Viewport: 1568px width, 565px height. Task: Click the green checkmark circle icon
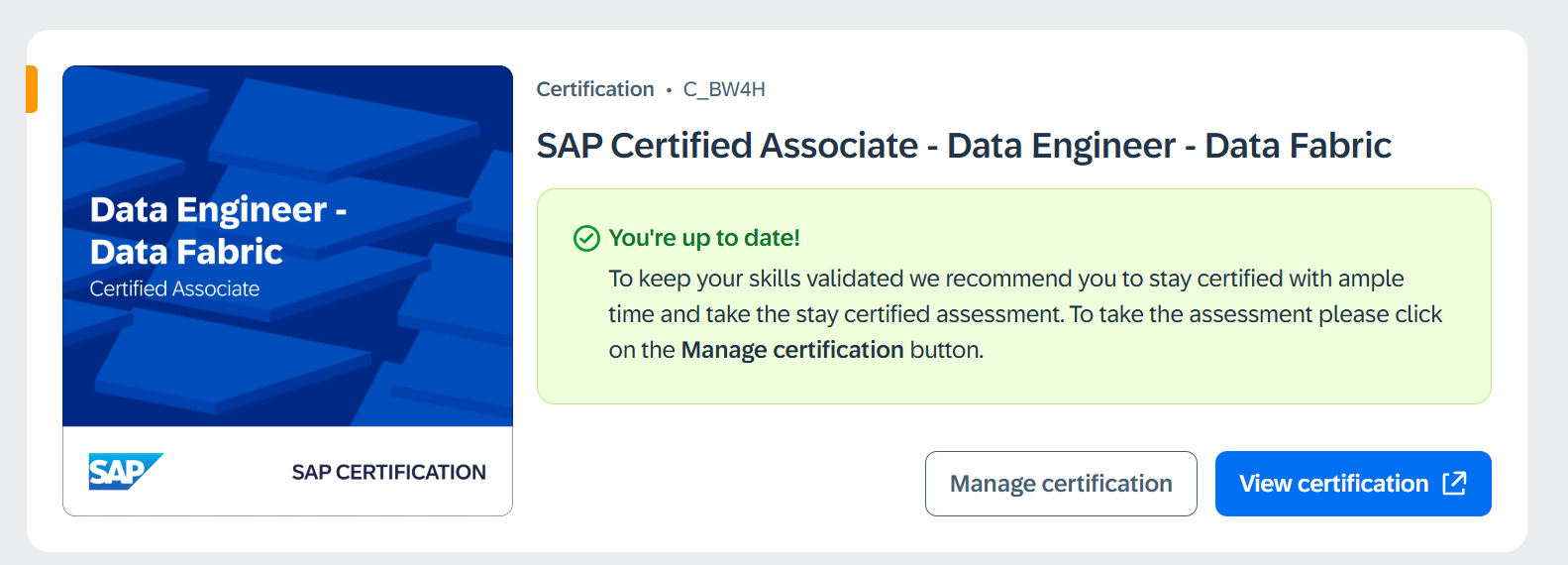pos(586,238)
